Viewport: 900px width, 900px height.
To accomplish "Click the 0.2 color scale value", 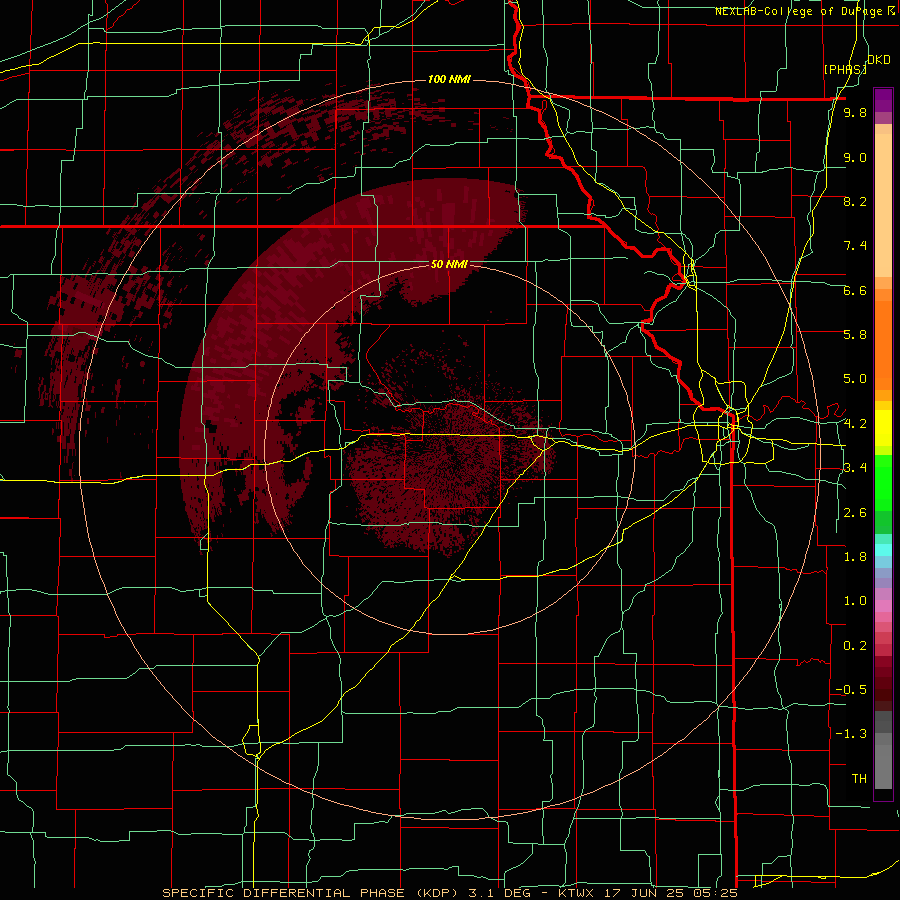I will (x=855, y=646).
